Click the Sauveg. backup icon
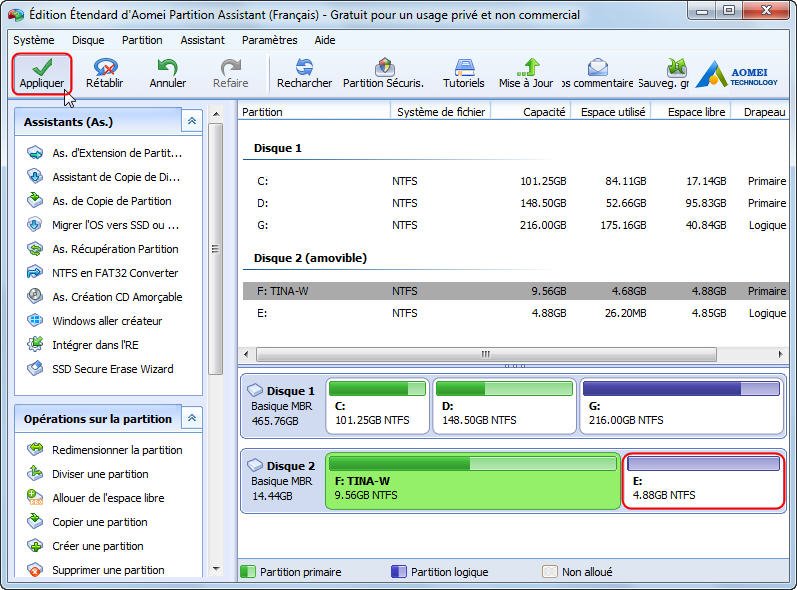The image size is (797, 590). [x=664, y=74]
